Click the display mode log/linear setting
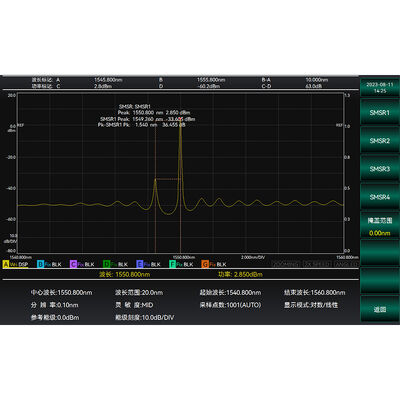 (x=311, y=305)
